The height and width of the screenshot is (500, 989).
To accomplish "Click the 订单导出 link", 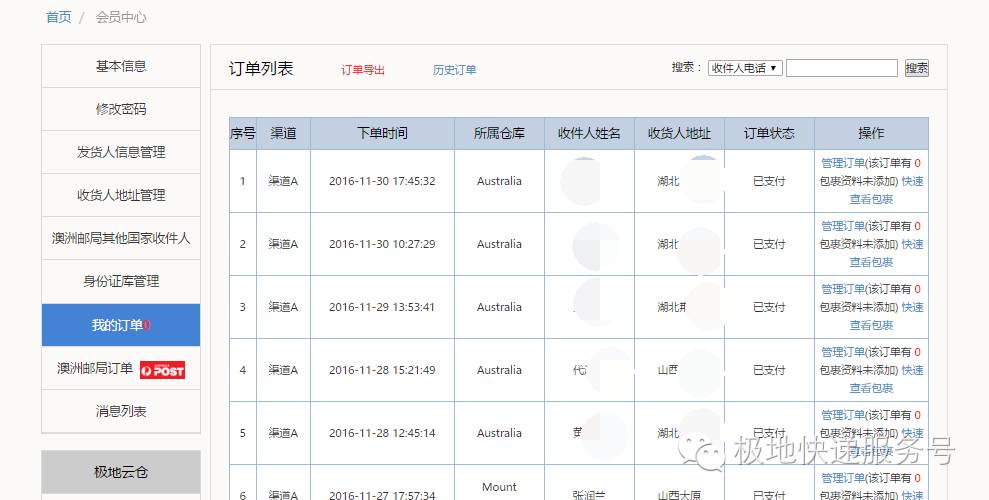I will pos(363,70).
